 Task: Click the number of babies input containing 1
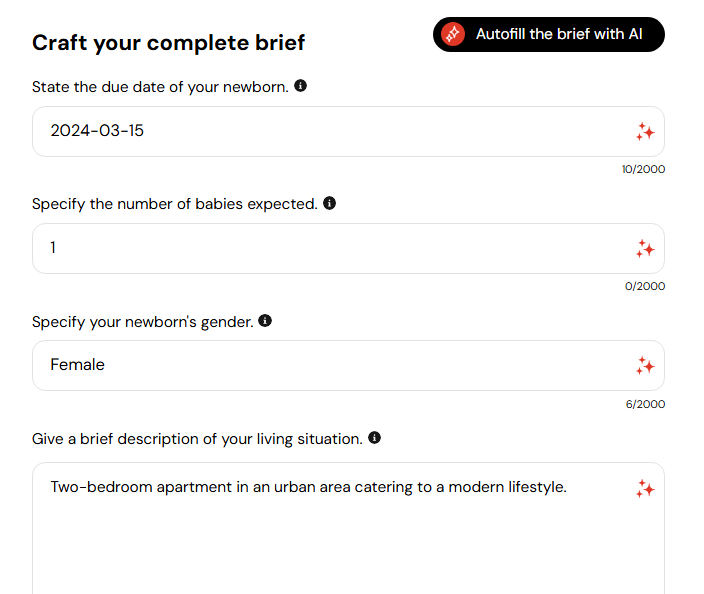(x=348, y=249)
